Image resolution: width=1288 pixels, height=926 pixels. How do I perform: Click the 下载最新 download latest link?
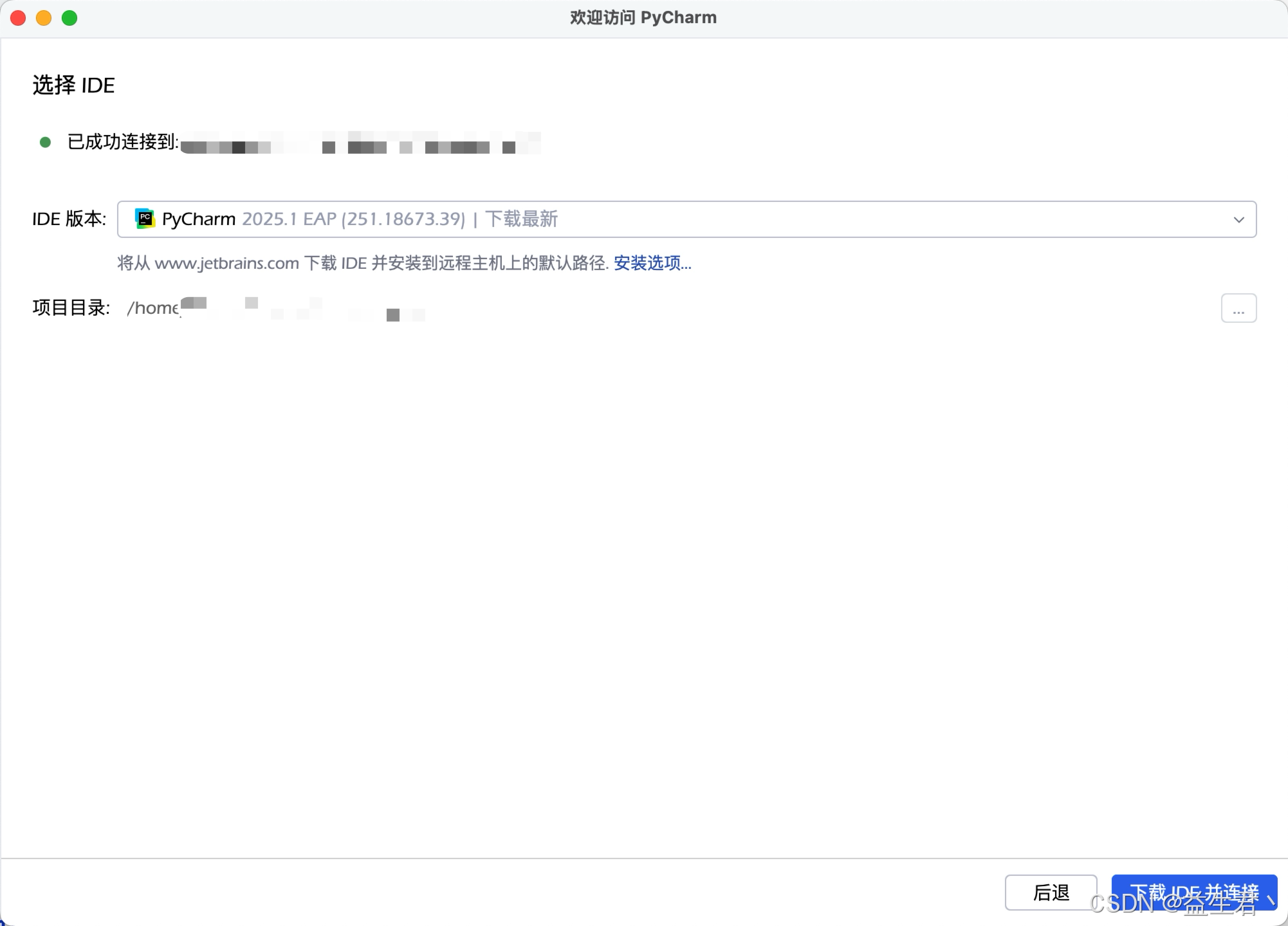521,219
